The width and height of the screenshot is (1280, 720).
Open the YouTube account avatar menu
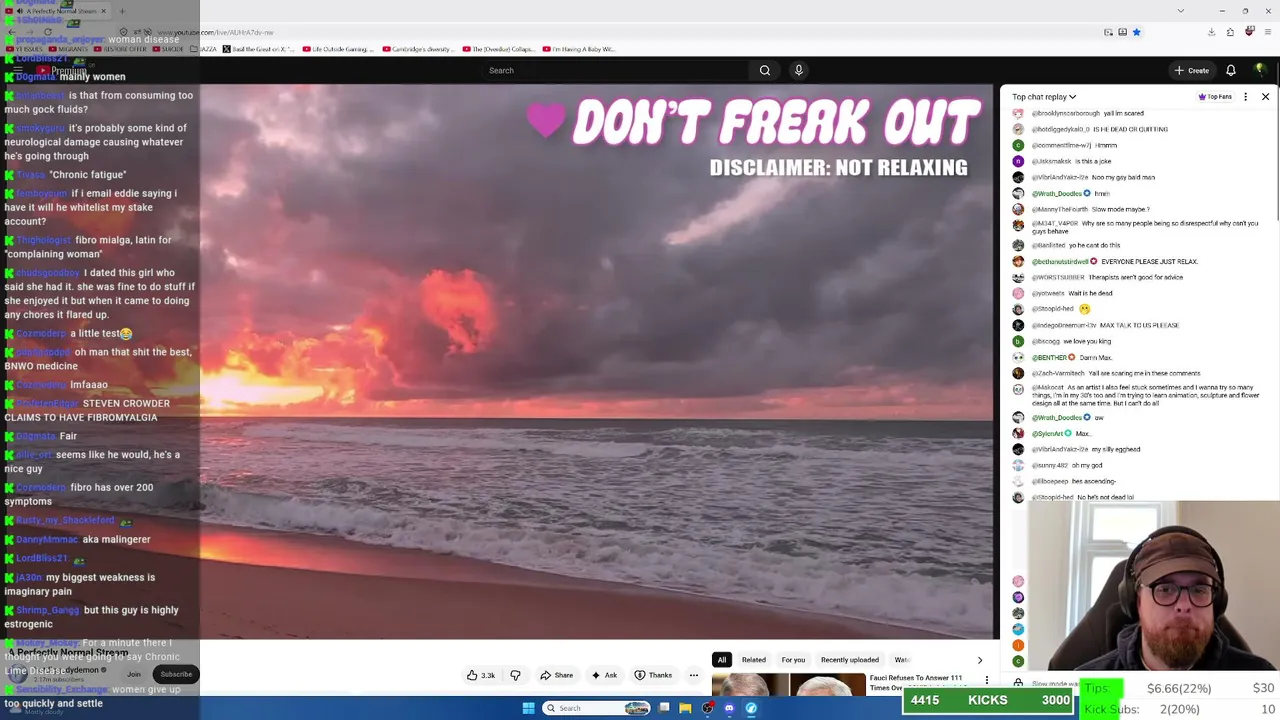click(1260, 70)
